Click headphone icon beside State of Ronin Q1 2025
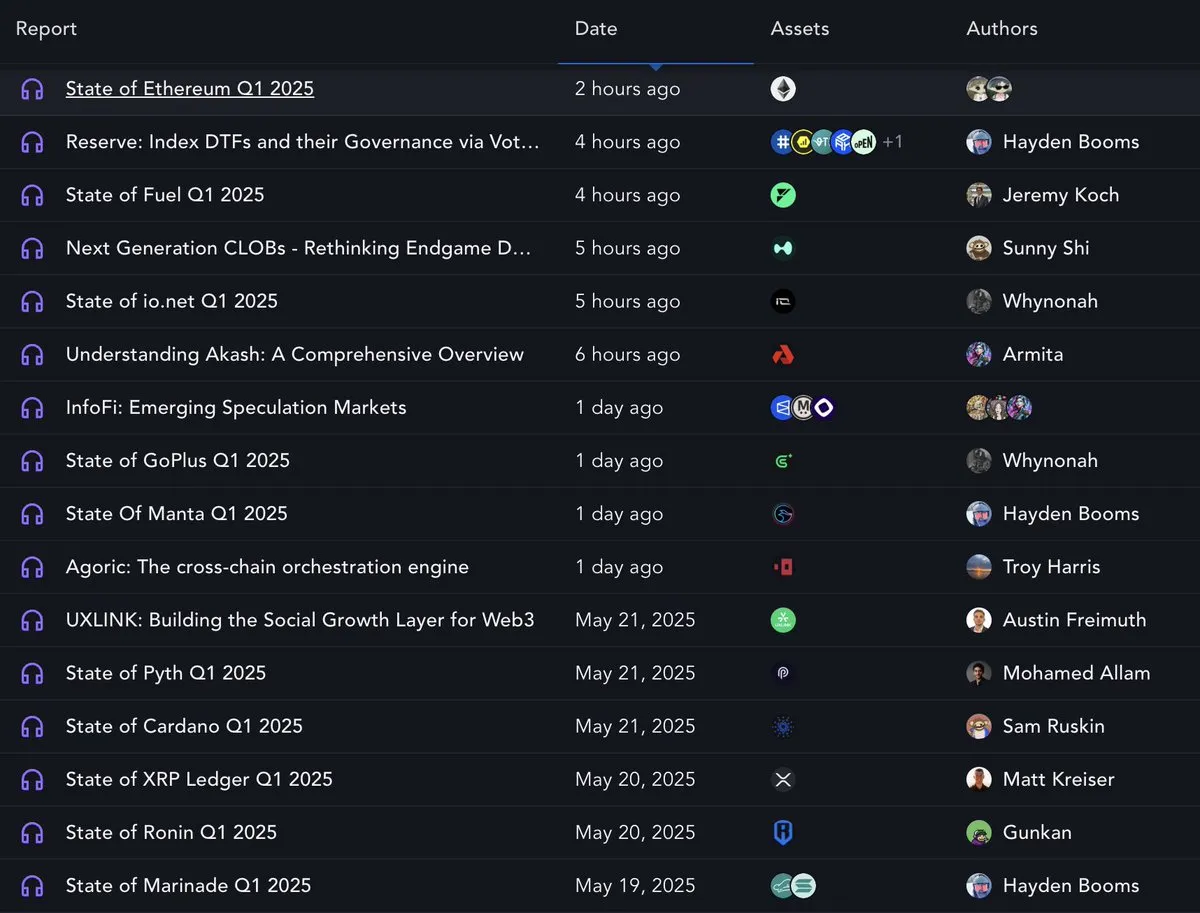1200x913 pixels. 32,832
